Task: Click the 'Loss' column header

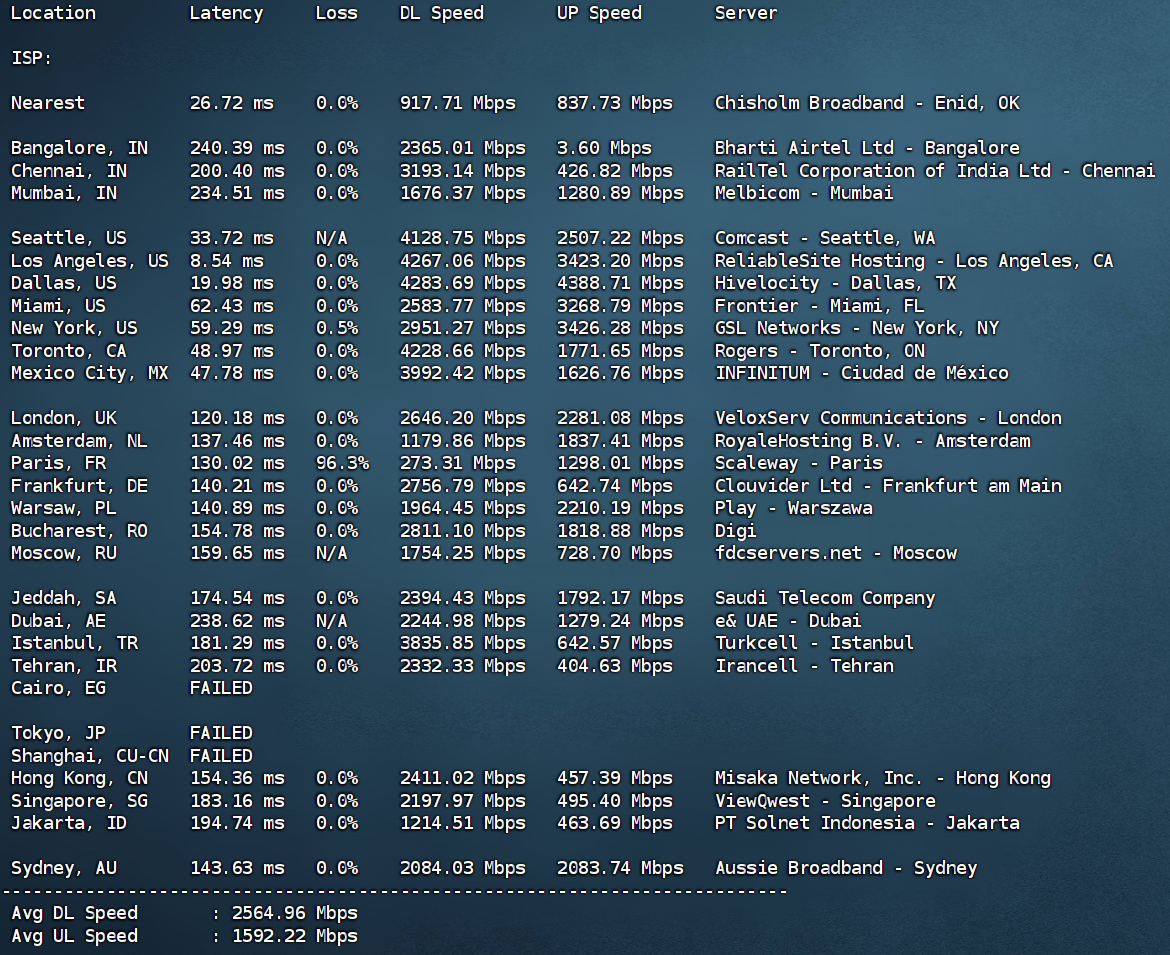Action: (x=337, y=13)
